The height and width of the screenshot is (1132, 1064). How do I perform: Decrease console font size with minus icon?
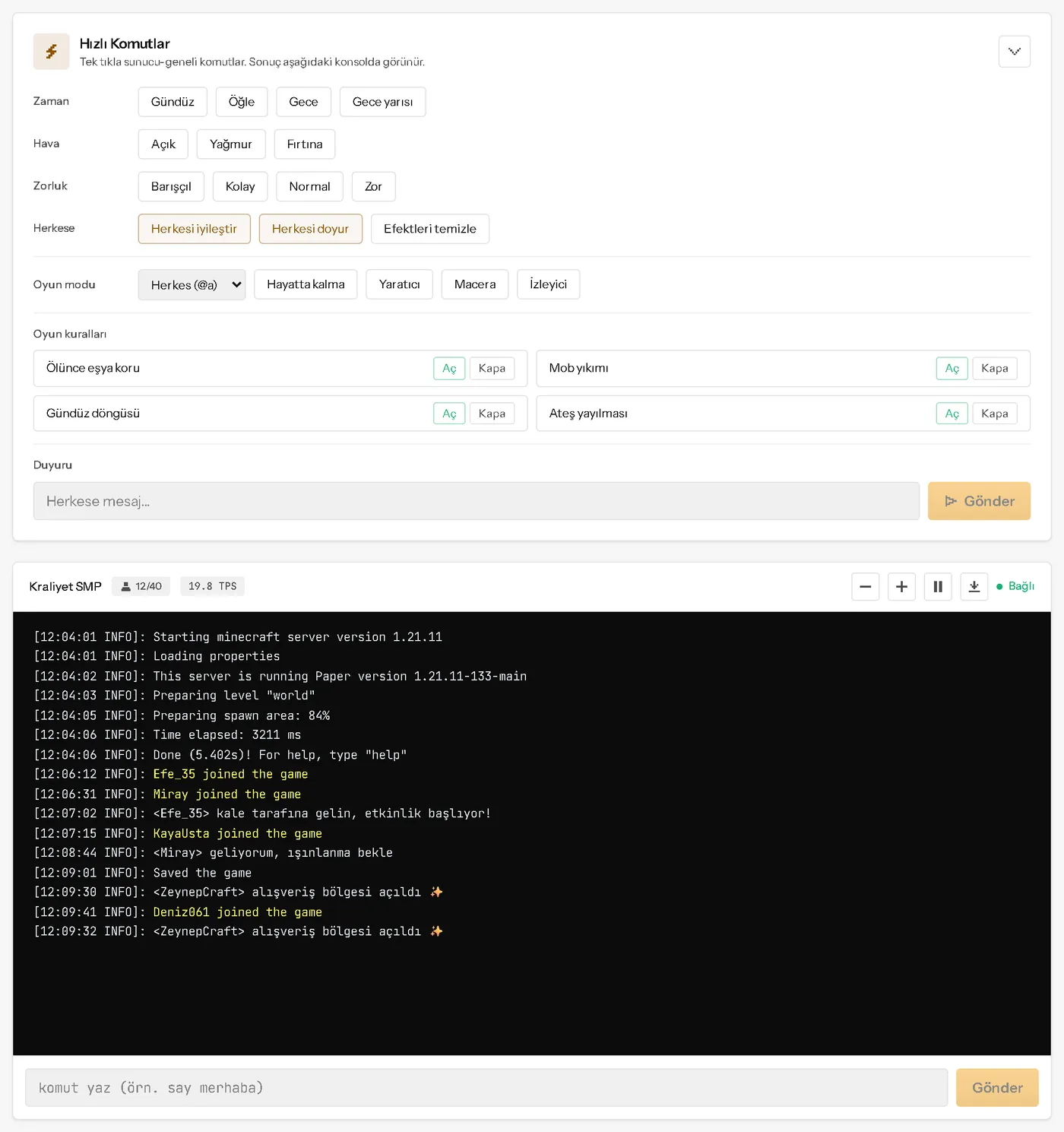click(x=866, y=587)
